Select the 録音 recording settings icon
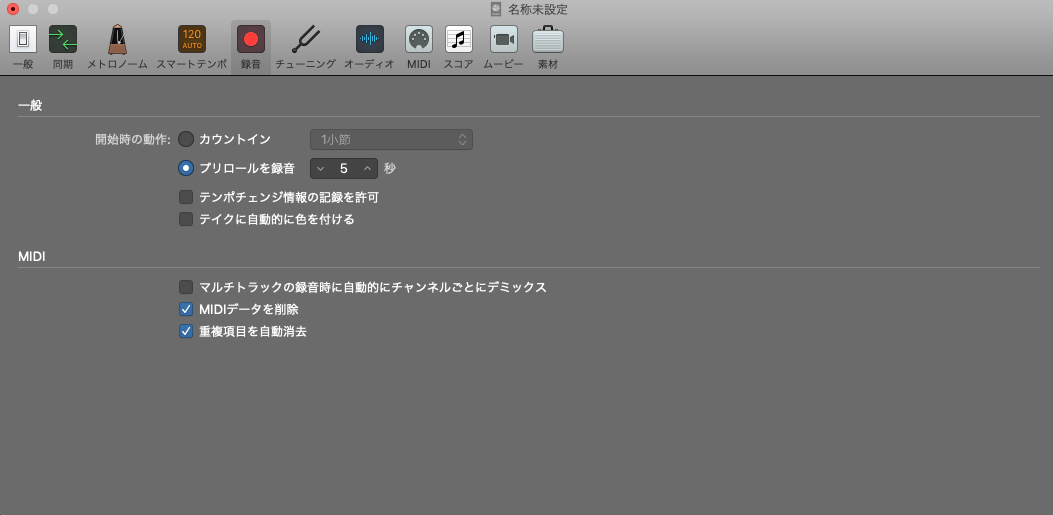Screen dimensions: 1053x515 [x=250, y=40]
